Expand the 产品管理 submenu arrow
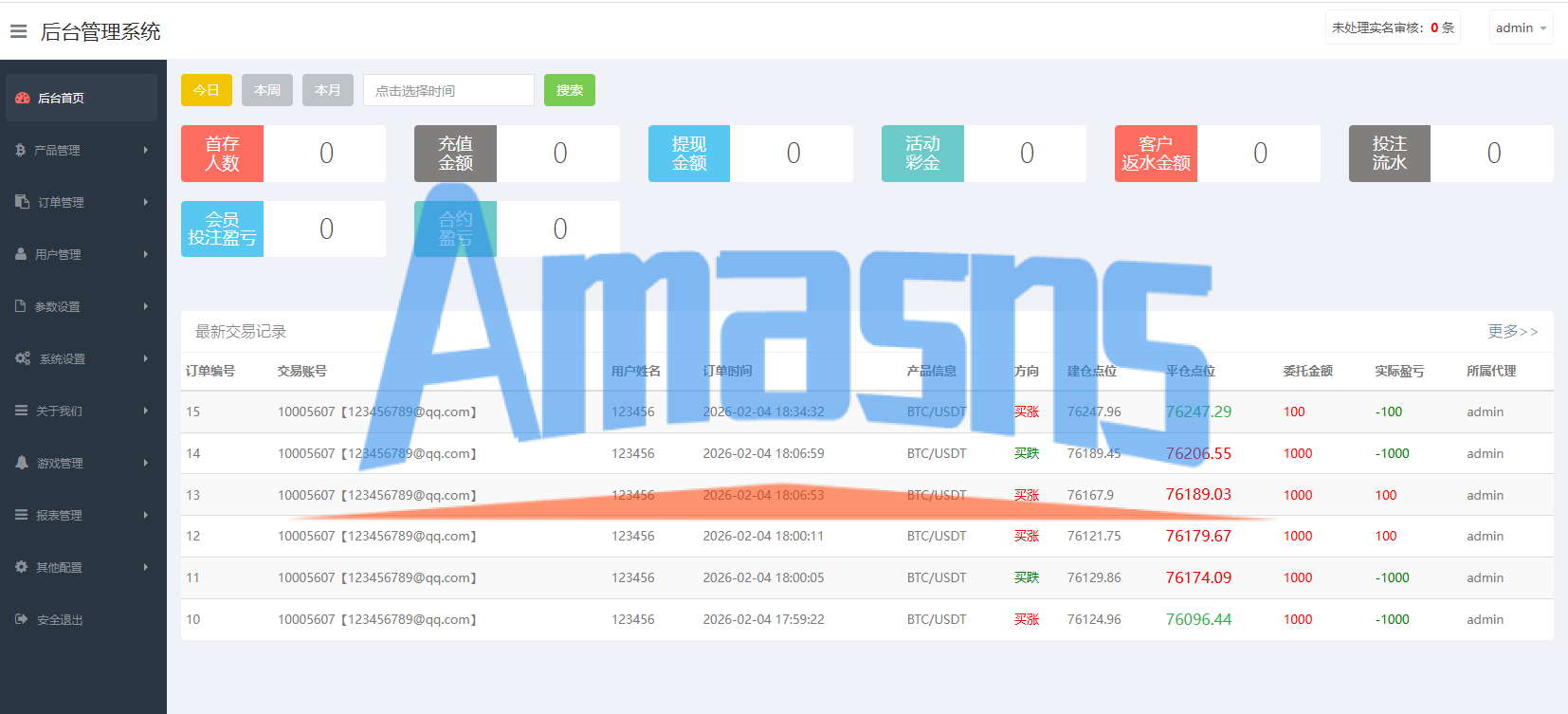This screenshot has width=1568, height=714. tap(146, 150)
